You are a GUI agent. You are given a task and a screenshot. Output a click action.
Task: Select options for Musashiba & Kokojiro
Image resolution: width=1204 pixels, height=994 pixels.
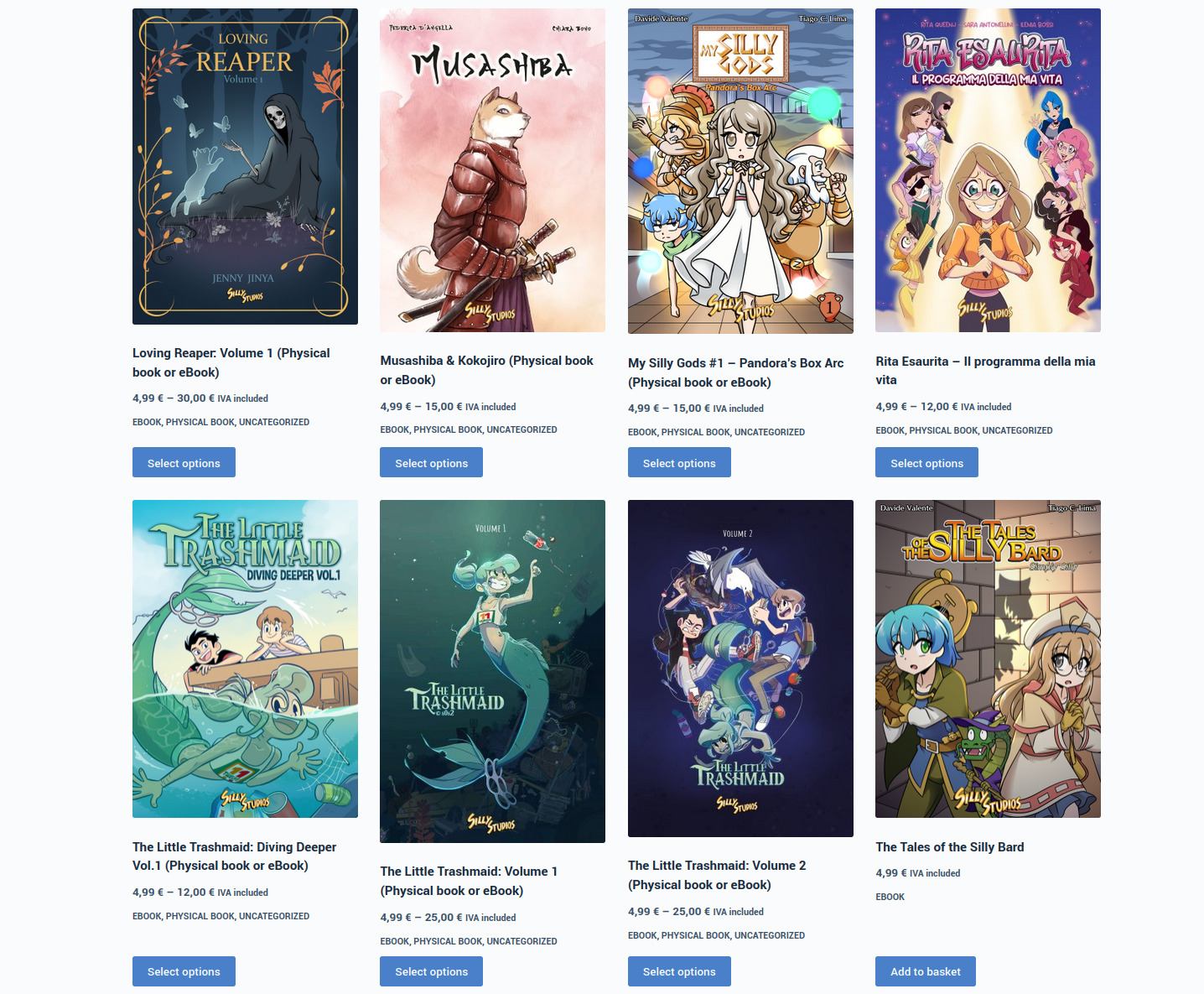[431, 462]
